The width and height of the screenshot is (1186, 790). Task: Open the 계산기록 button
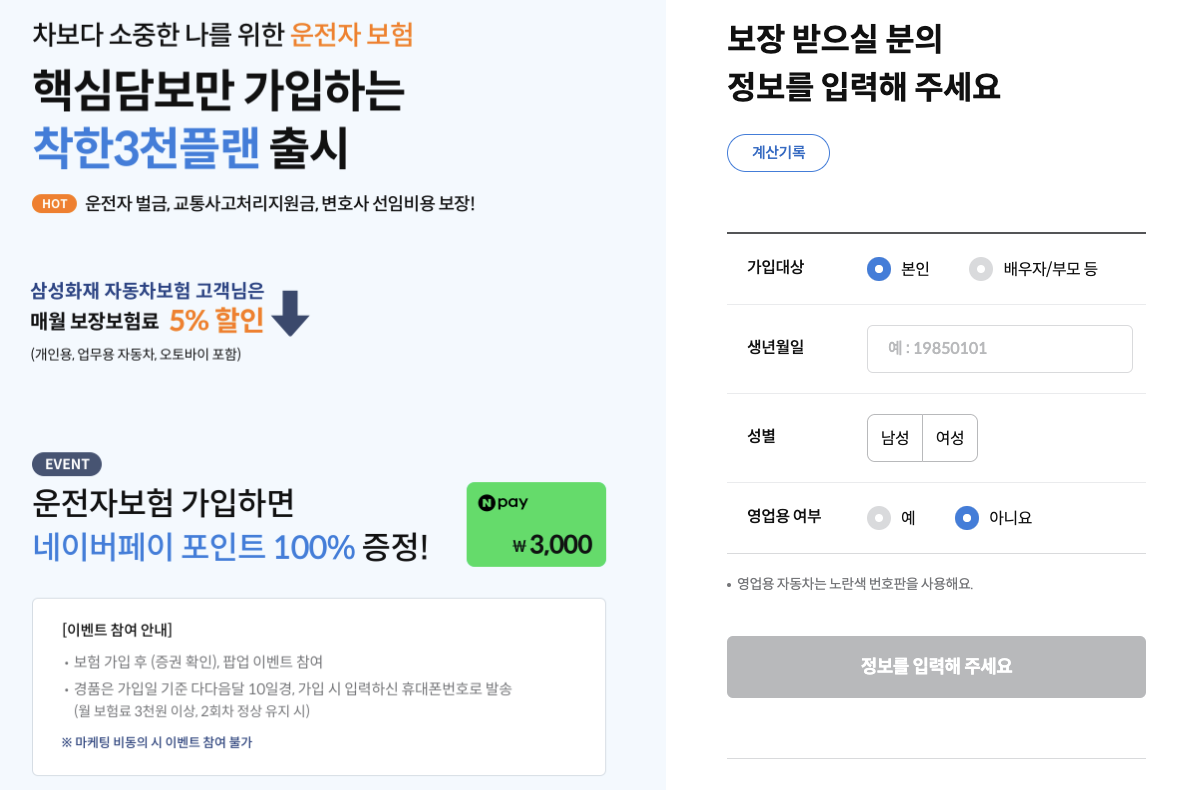pyautogui.click(x=778, y=153)
